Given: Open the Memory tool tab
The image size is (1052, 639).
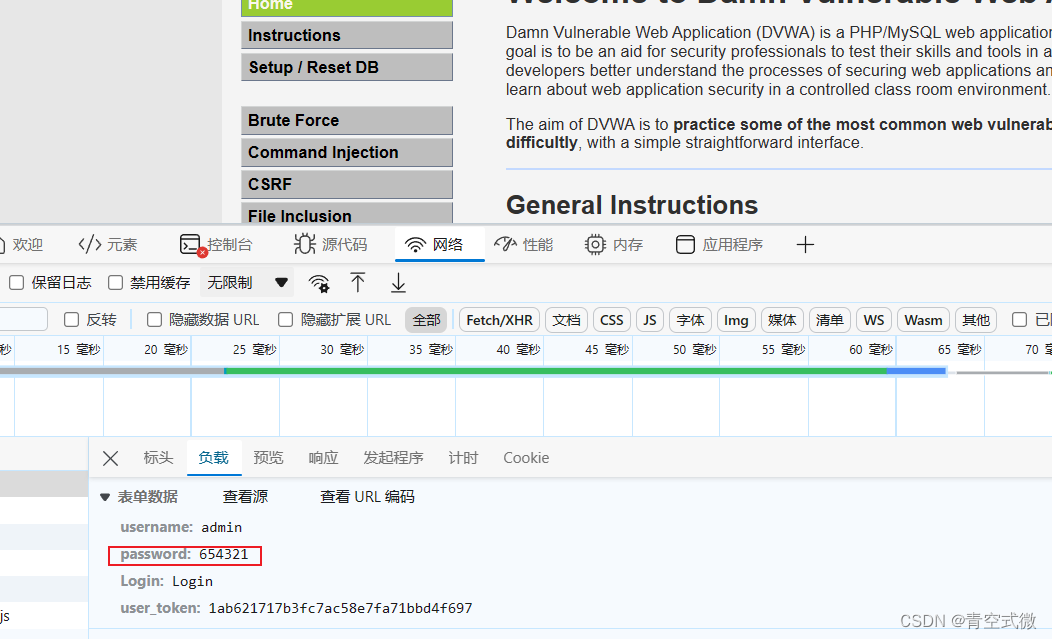Looking at the screenshot, I should coord(614,245).
